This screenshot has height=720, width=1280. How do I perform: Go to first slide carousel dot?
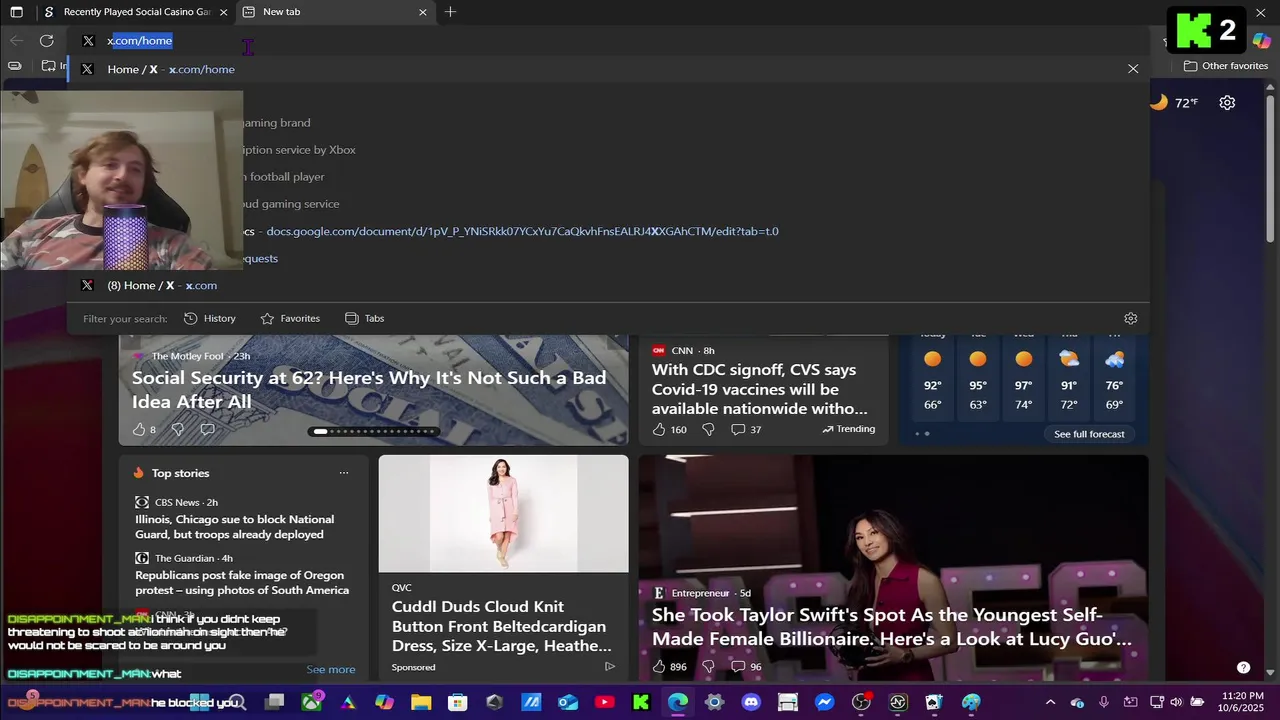320,432
